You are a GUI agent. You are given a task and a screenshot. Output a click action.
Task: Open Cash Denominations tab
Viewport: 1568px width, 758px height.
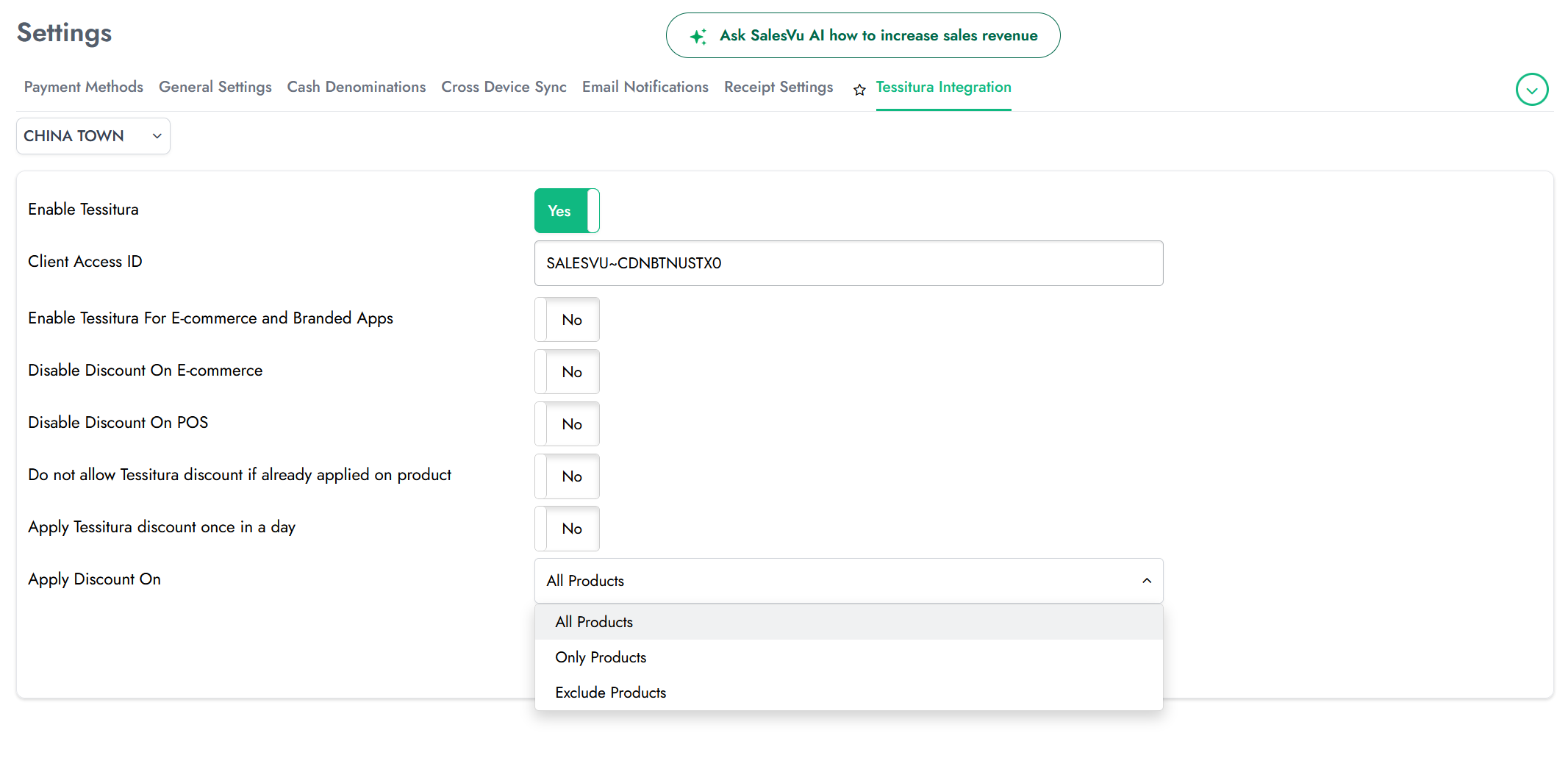(357, 87)
